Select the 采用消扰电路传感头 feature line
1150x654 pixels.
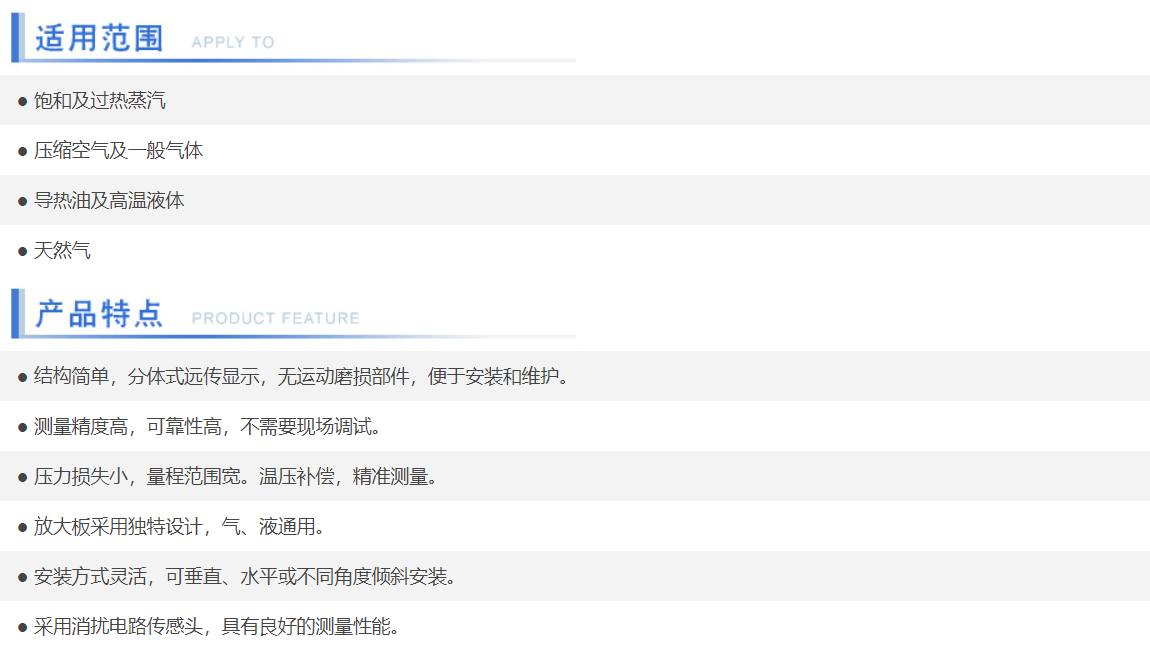(216, 626)
